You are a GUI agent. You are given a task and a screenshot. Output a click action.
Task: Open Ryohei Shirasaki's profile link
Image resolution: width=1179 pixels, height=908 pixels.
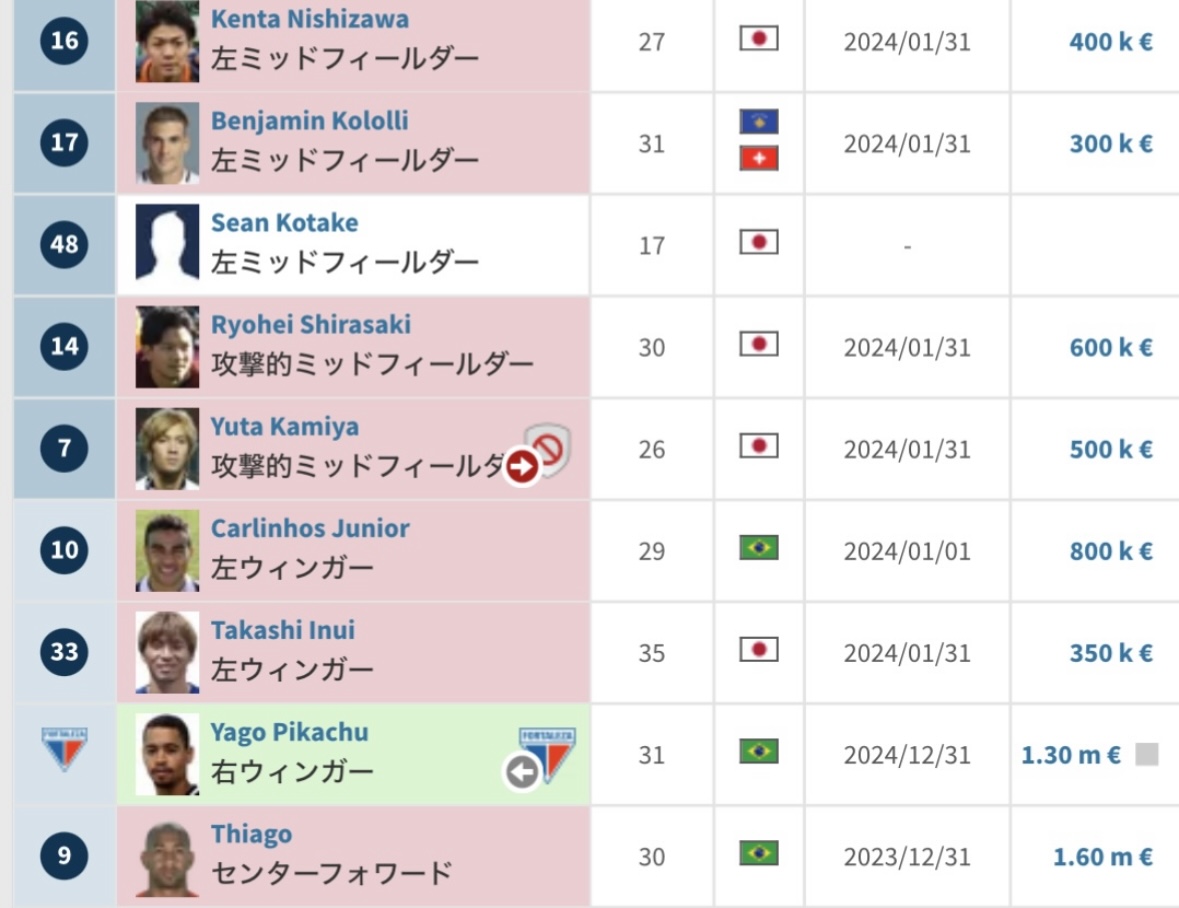311,325
